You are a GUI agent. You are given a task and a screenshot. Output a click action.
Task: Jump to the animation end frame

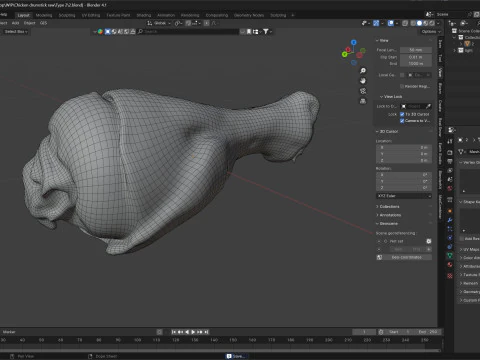(206, 332)
